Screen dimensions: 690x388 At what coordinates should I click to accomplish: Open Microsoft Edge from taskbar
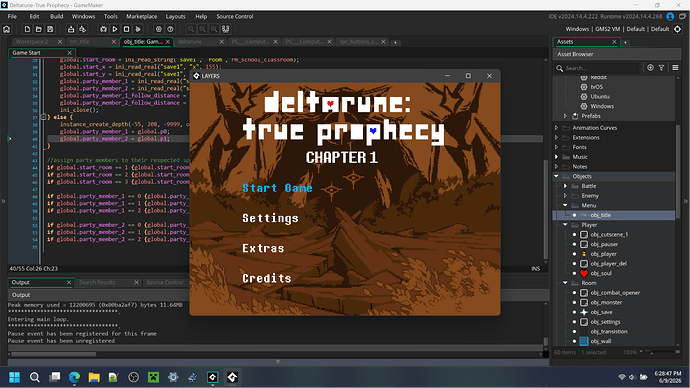tap(74, 377)
